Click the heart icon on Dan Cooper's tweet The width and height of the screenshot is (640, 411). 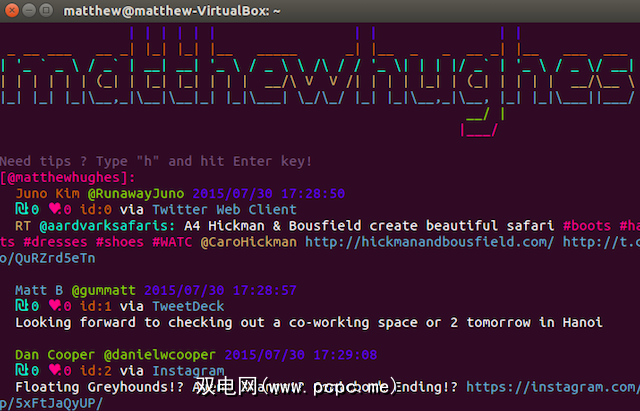pos(55,370)
